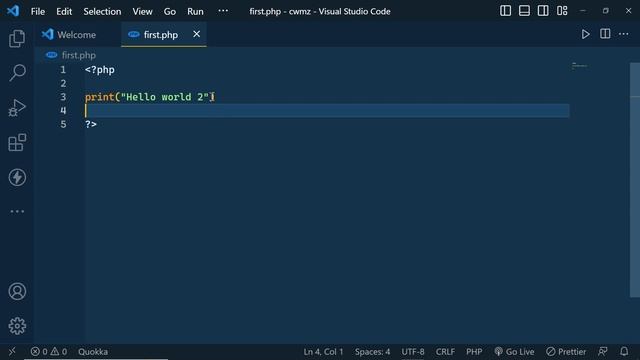Select language mode PHP

point(474,351)
